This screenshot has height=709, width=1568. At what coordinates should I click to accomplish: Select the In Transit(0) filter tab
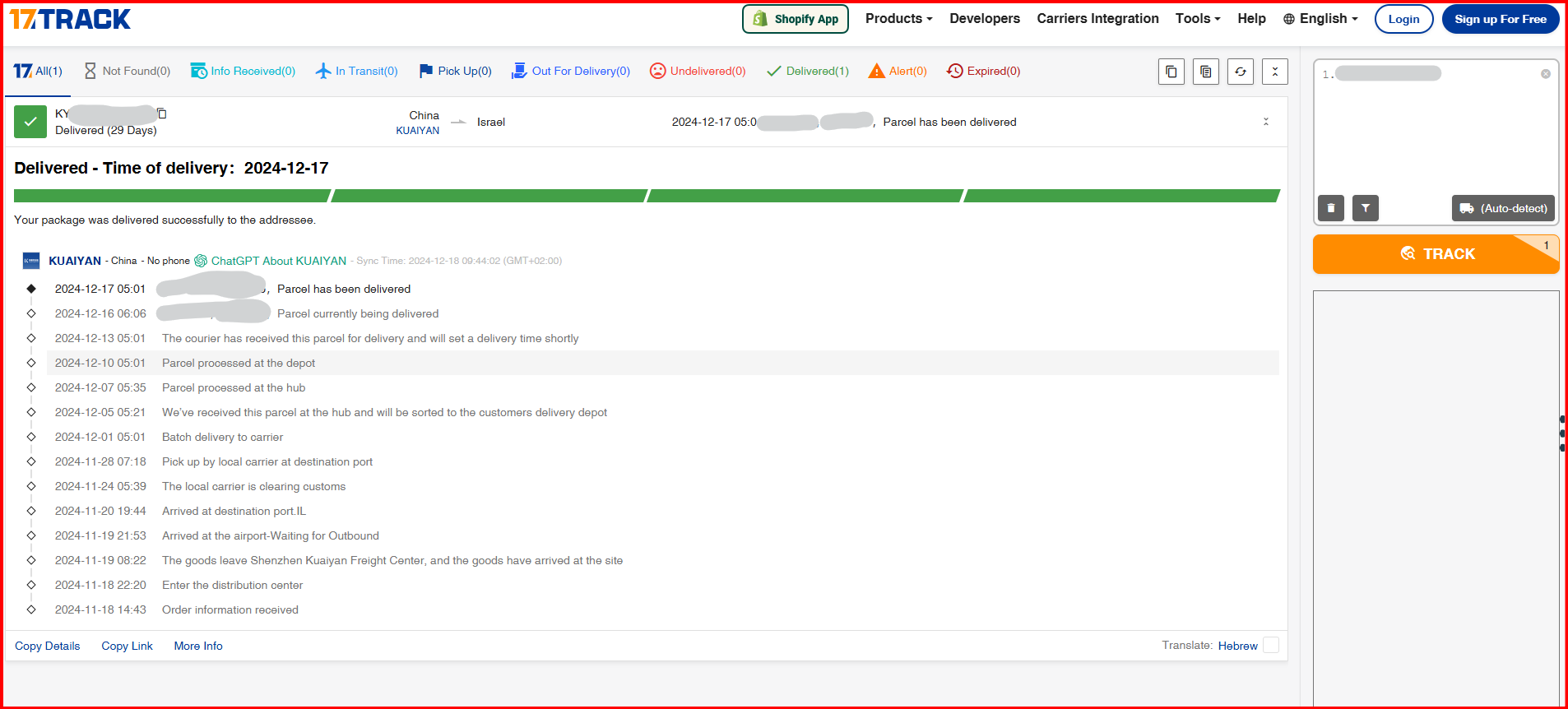pyautogui.click(x=356, y=72)
